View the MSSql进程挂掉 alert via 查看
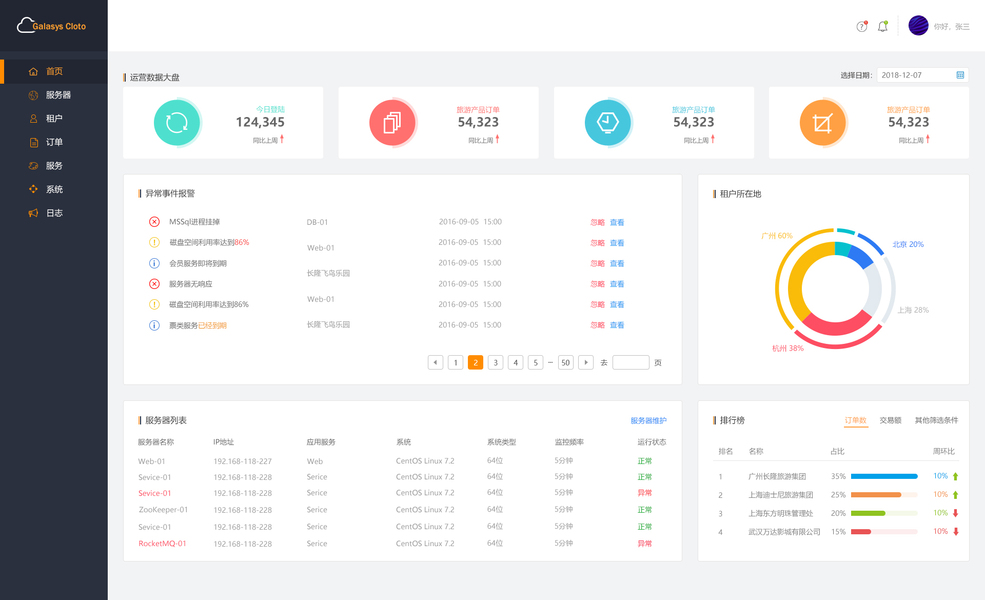The image size is (985, 600). pos(617,222)
